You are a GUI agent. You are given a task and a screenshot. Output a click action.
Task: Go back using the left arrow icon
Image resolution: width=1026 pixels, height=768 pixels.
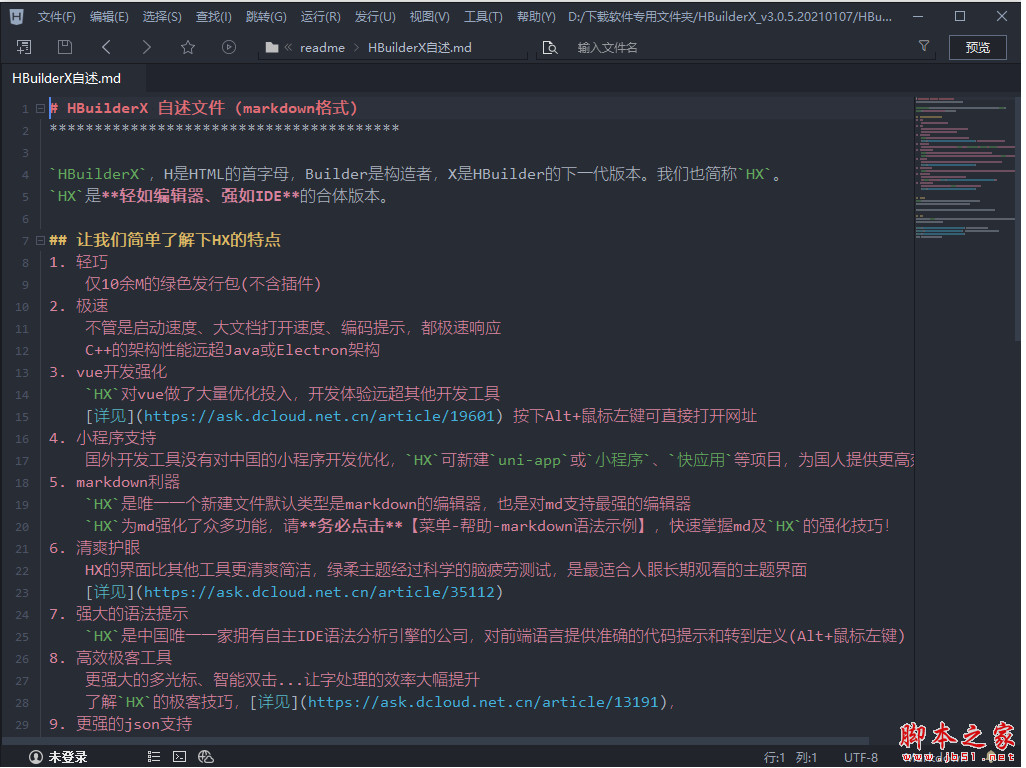click(x=106, y=47)
